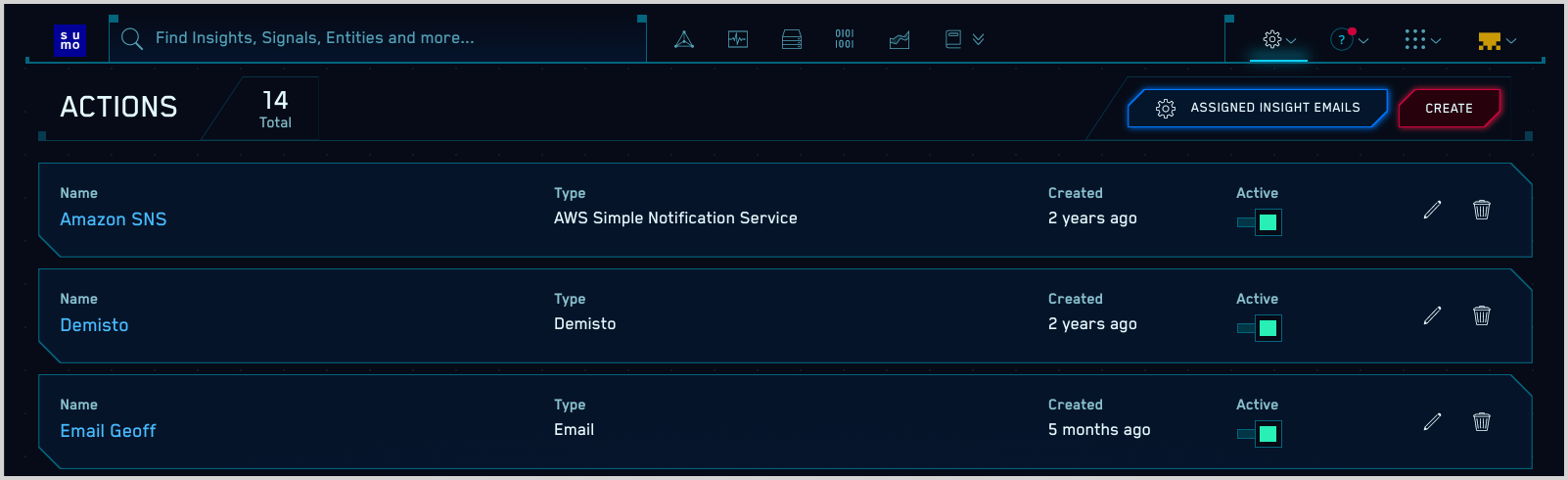Open the Entities server icon
The image size is (1568, 480).
[x=792, y=39]
